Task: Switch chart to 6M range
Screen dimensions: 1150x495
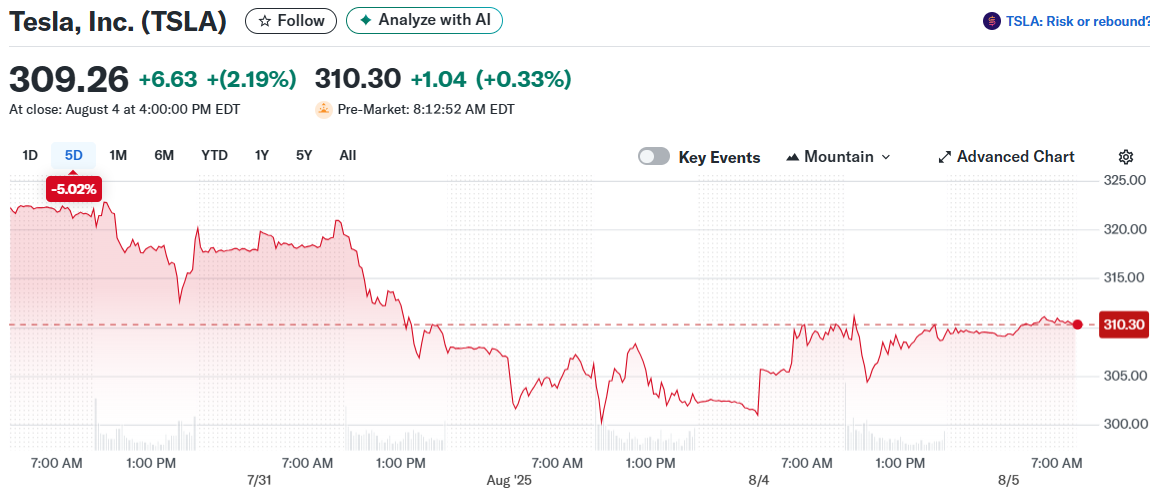Action: [164, 155]
